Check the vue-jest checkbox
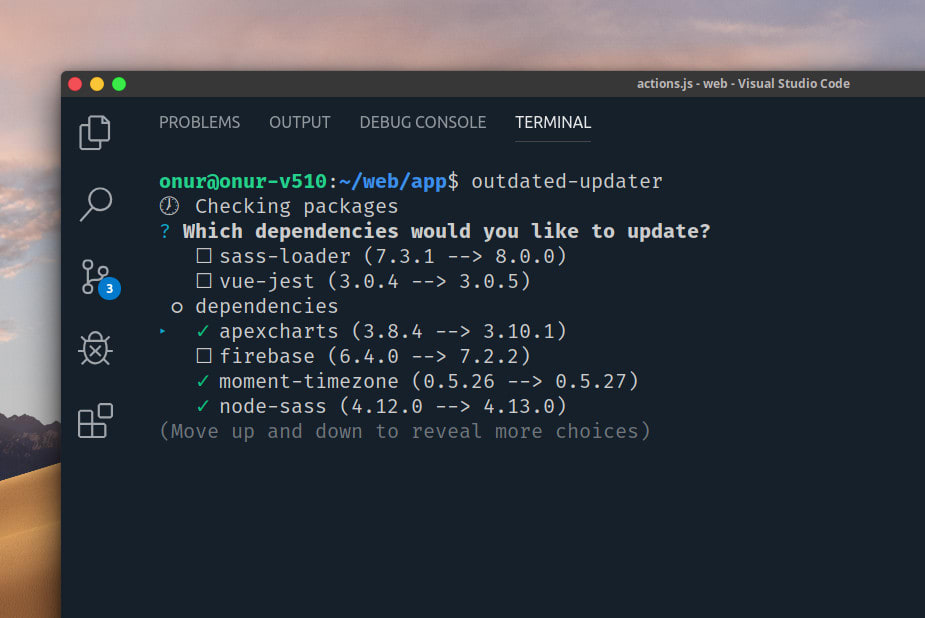The image size is (925, 618). pos(204,281)
